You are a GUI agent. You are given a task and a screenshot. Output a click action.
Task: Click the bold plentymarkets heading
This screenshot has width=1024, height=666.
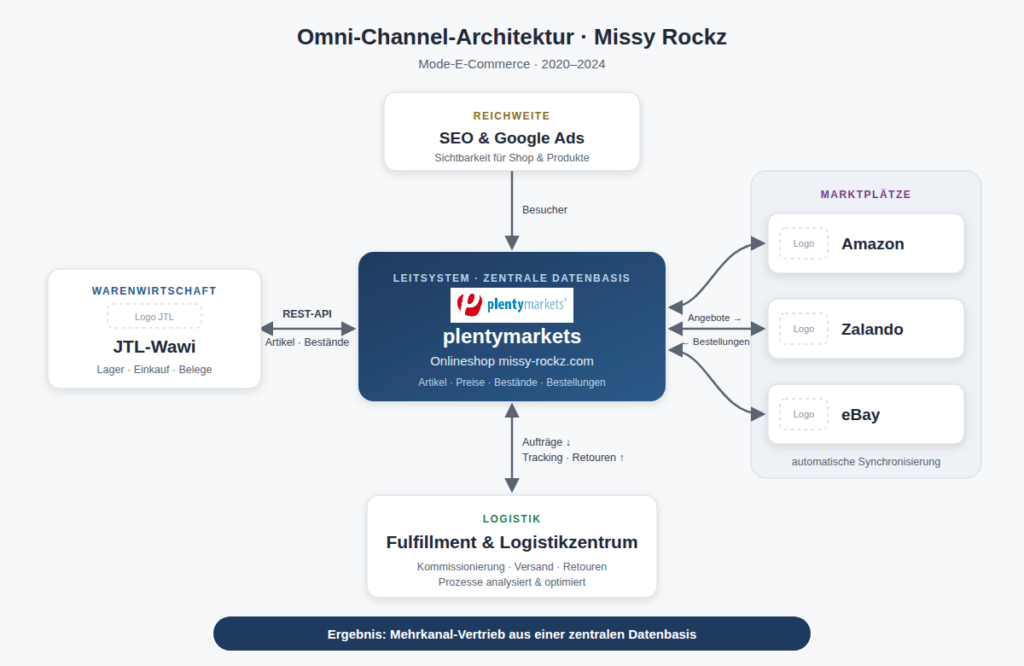(x=511, y=336)
